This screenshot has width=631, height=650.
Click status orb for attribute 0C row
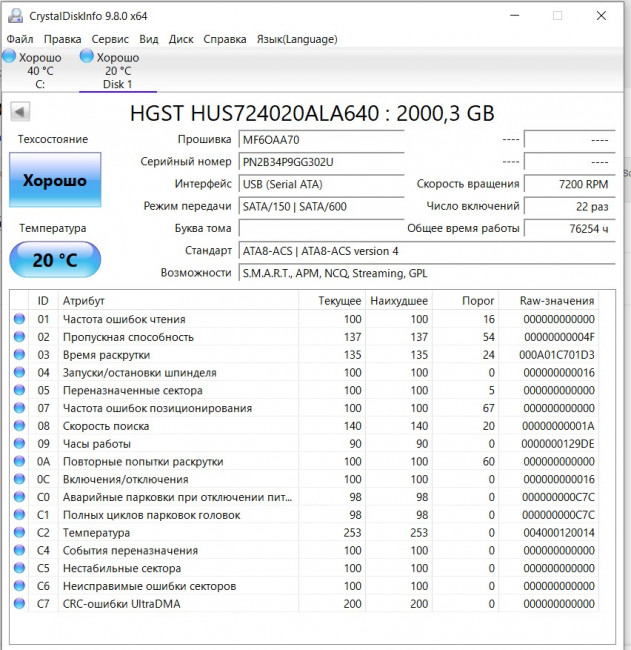pyautogui.click(x=19, y=479)
